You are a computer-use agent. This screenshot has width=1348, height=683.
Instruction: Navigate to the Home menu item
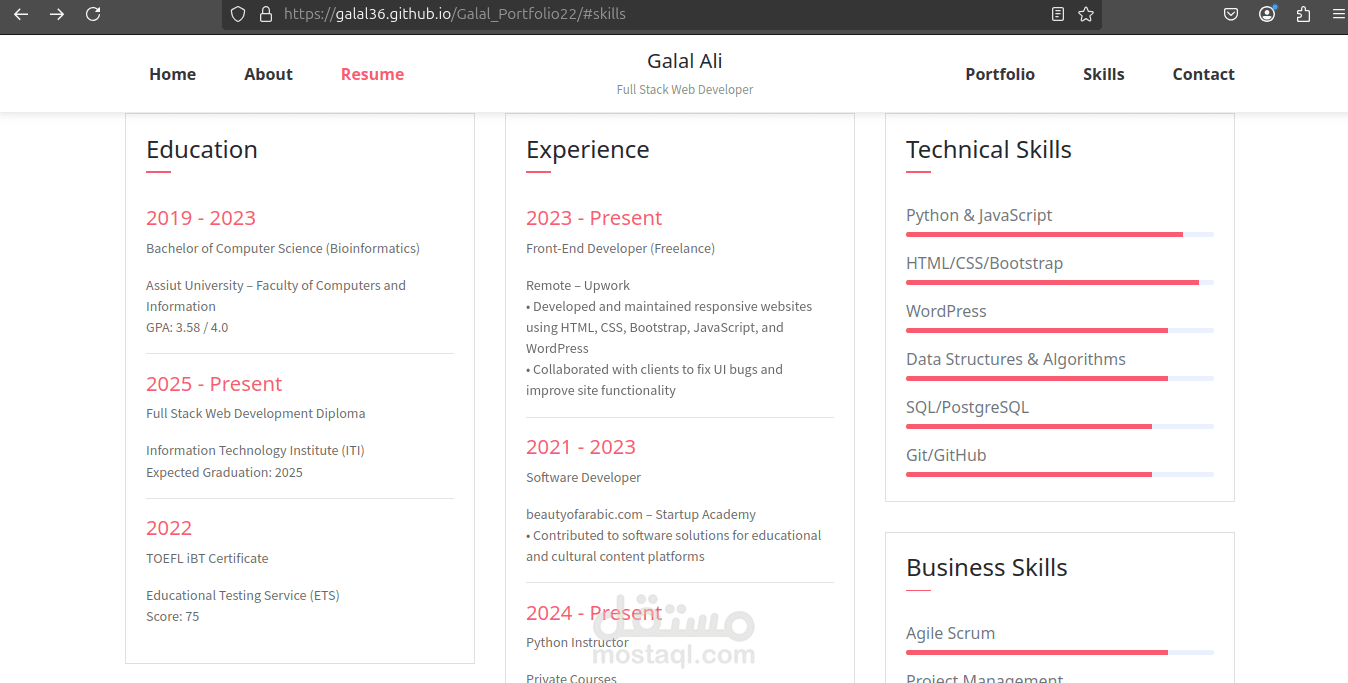173,74
